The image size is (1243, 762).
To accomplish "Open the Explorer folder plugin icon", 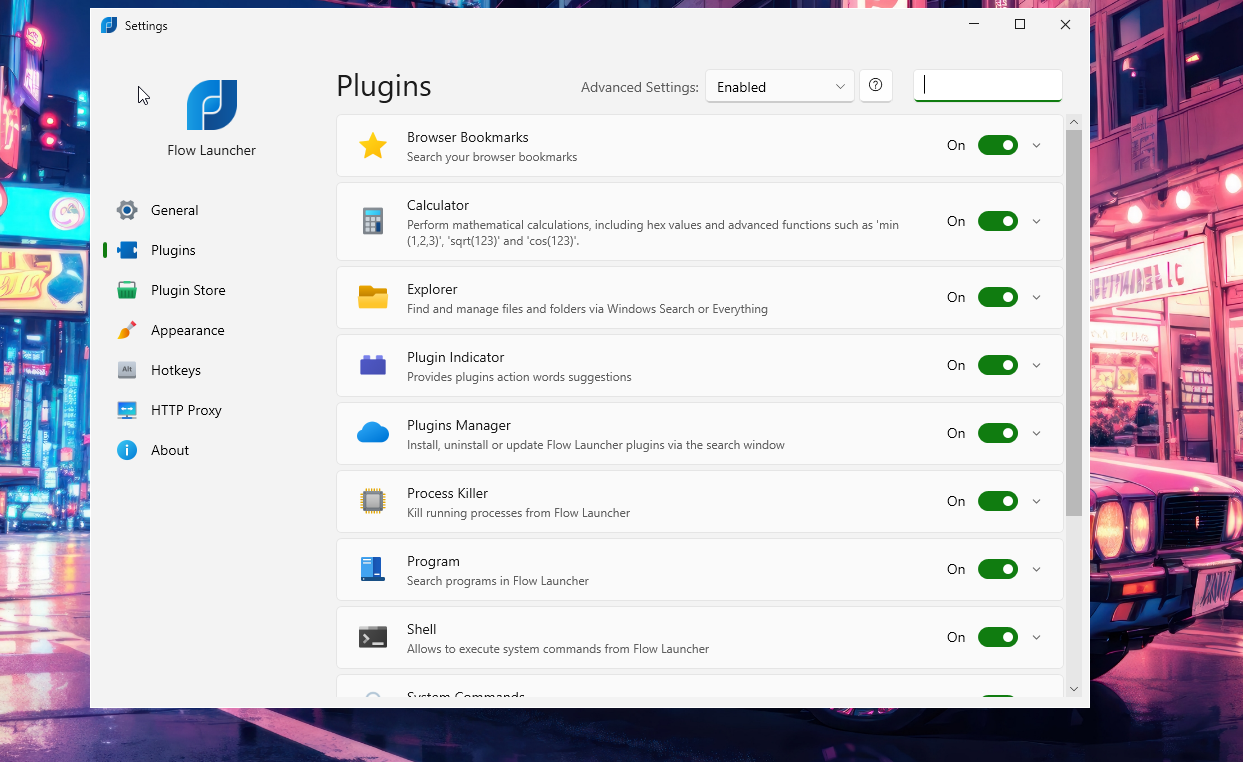I will point(372,297).
